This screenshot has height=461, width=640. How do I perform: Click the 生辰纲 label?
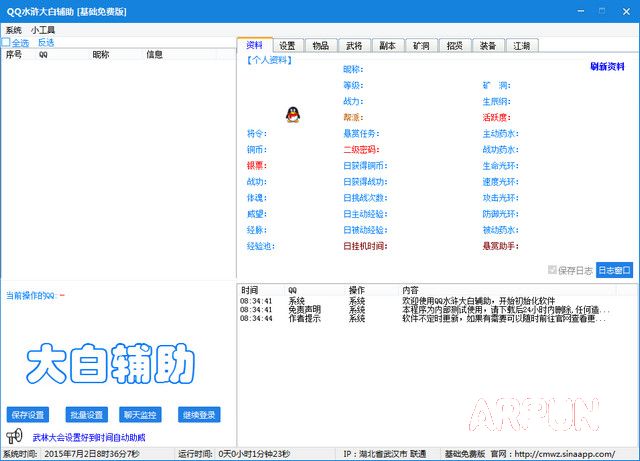(x=497, y=101)
